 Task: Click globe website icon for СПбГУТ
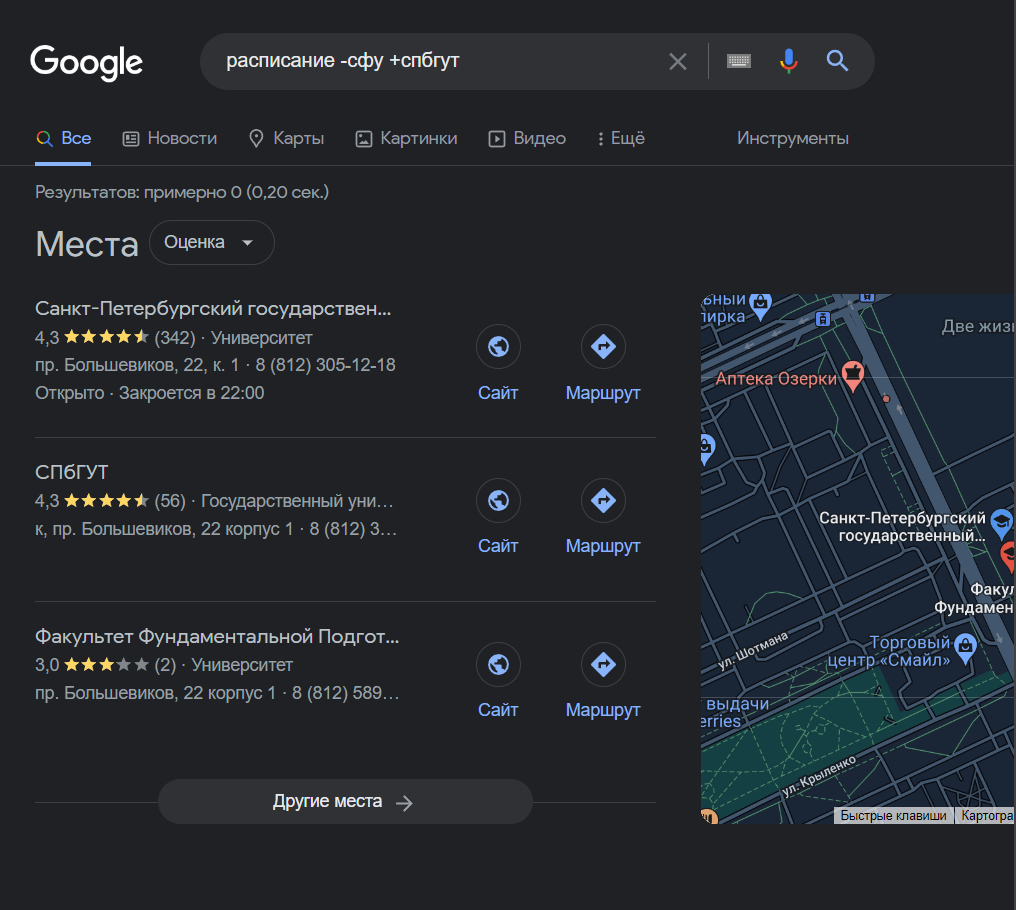coord(498,500)
